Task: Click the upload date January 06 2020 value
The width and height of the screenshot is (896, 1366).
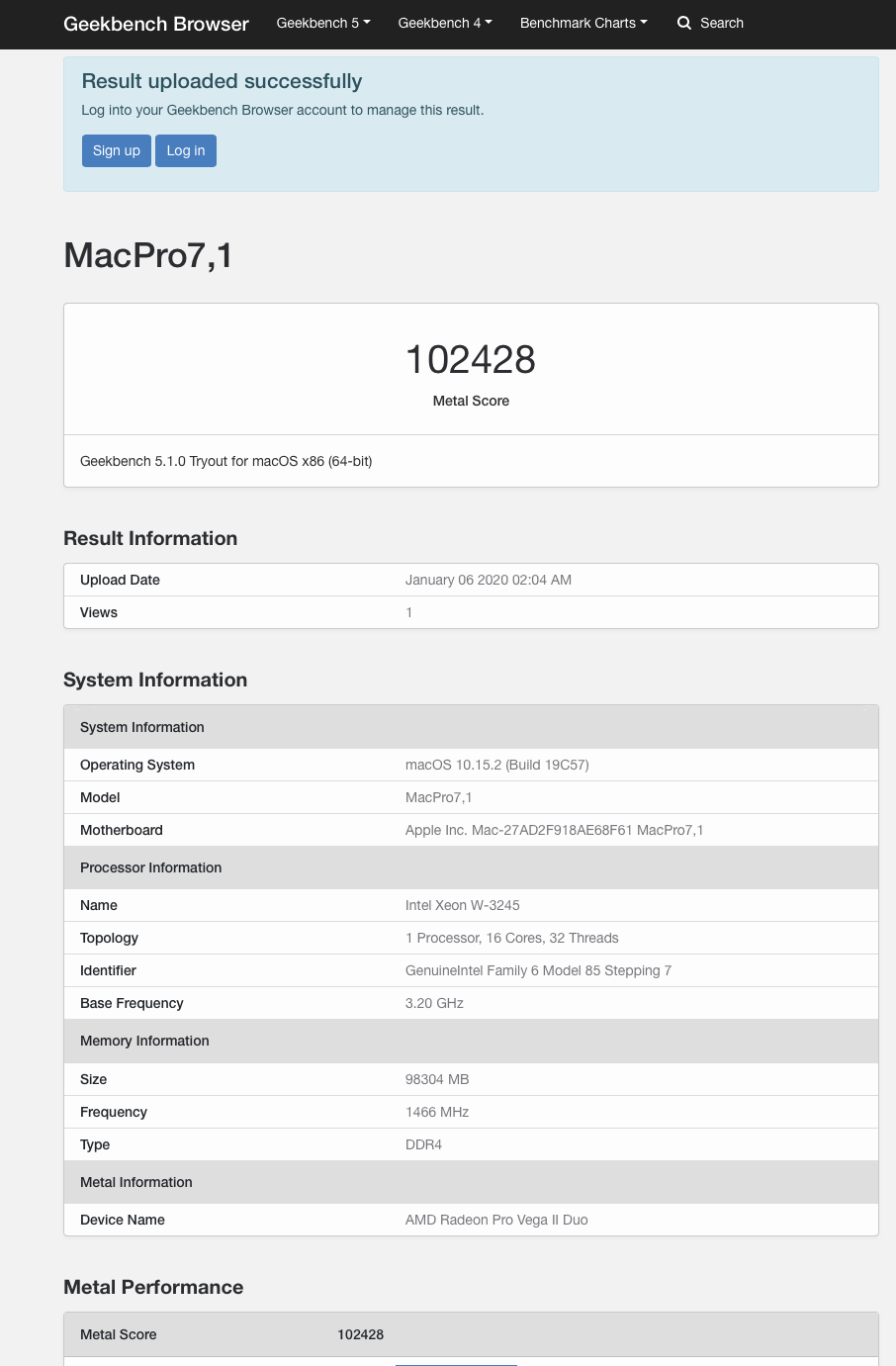Action: pyautogui.click(x=489, y=580)
